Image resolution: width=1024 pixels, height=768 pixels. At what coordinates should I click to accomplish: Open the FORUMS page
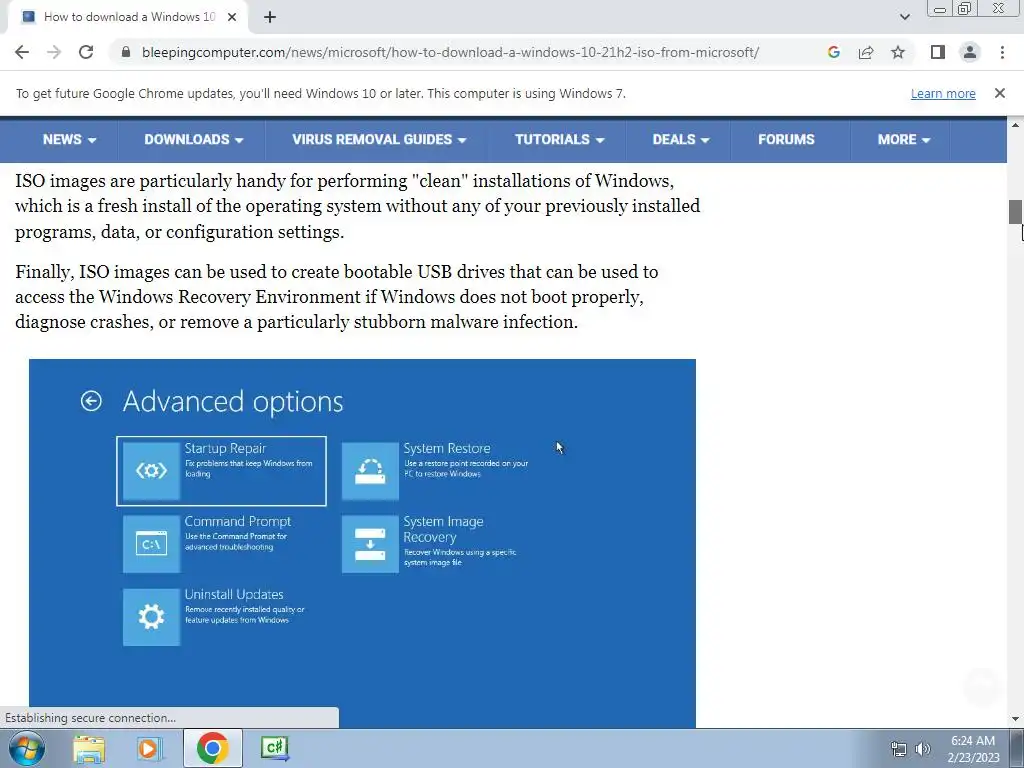[x=786, y=140]
